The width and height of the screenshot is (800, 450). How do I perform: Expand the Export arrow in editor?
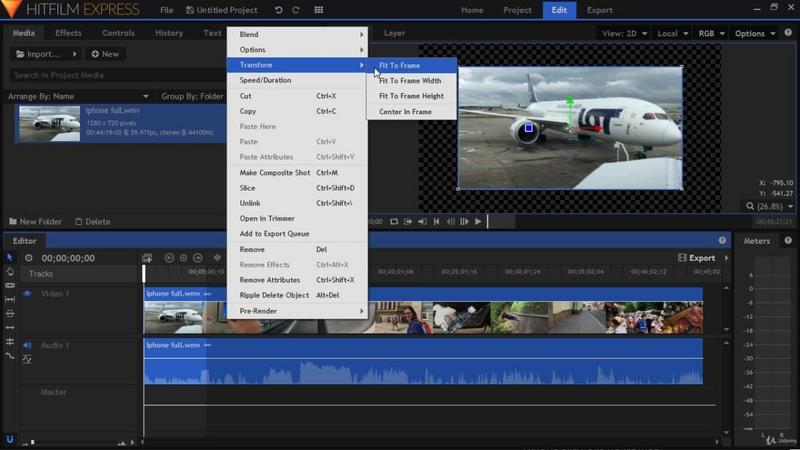coord(726,258)
